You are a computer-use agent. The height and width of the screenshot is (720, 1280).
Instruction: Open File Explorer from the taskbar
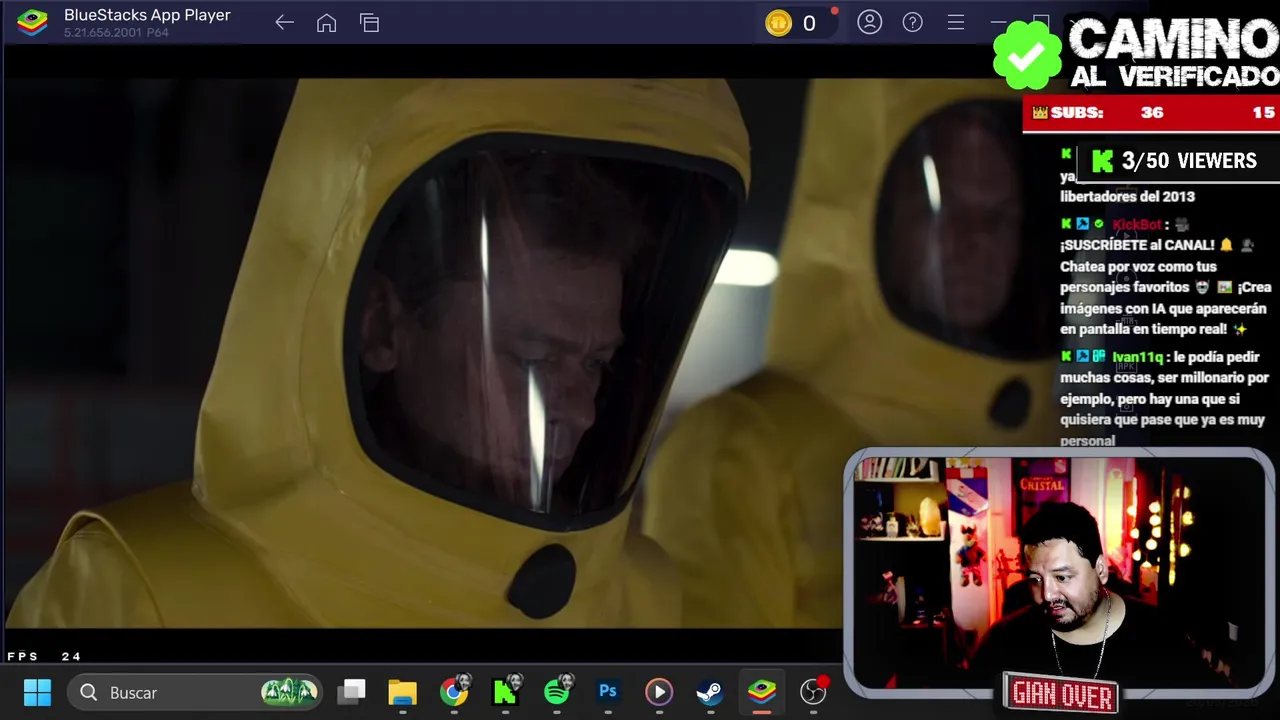click(x=403, y=692)
